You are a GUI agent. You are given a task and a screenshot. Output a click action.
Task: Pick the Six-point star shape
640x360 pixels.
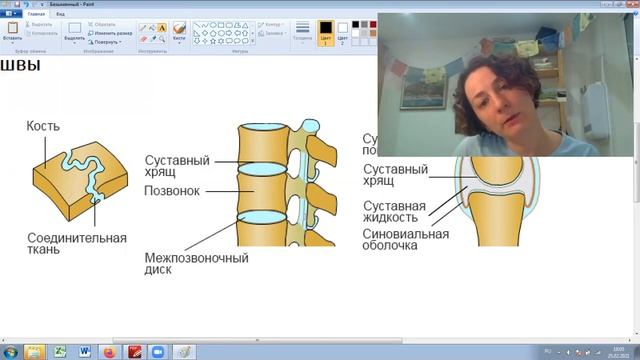pyautogui.click(x=221, y=41)
